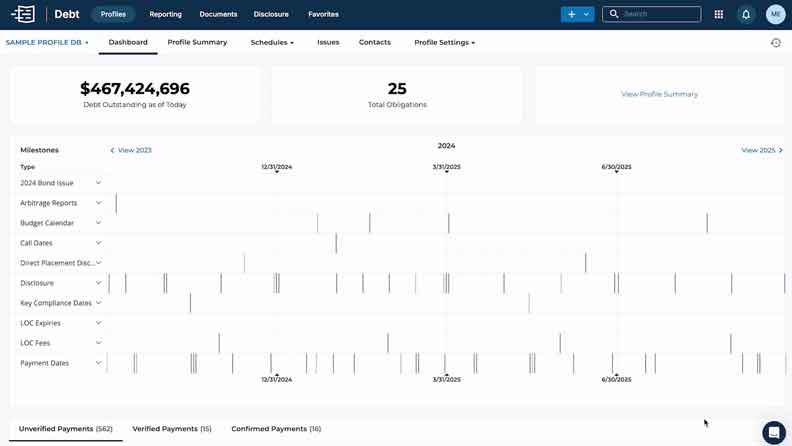
Task: Switch to the Verified Payments tab
Action: [171, 429]
